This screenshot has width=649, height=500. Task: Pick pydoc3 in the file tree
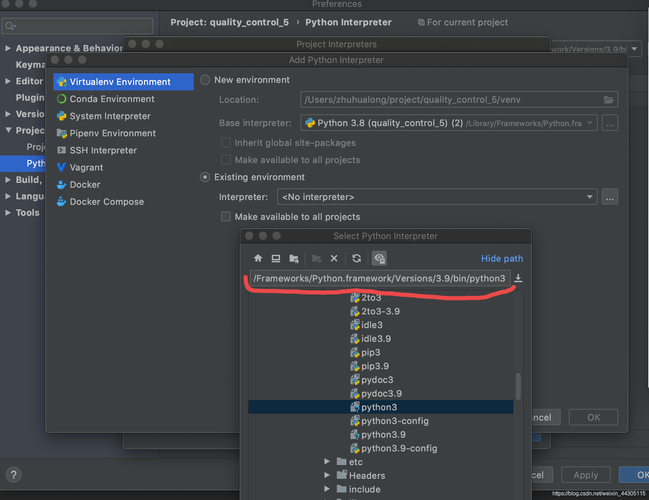point(372,380)
